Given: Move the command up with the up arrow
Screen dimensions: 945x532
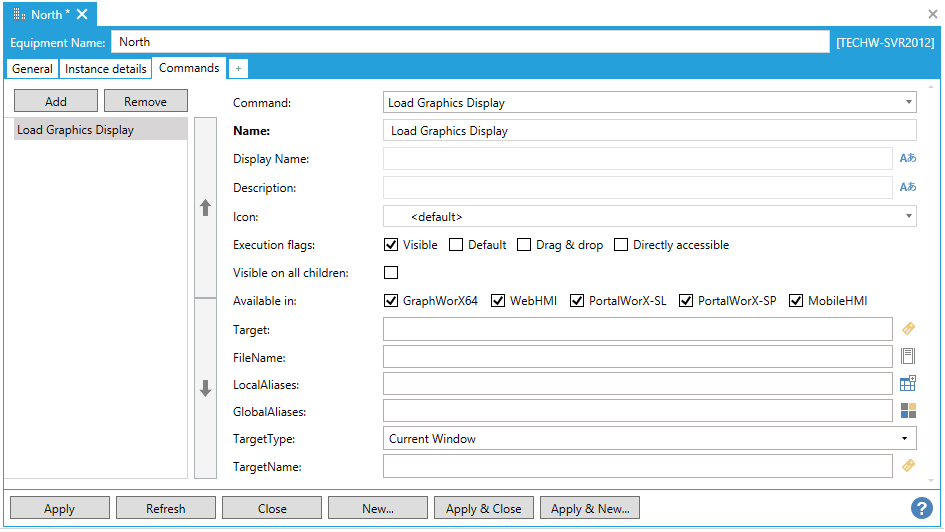Looking at the screenshot, I should [x=205, y=208].
